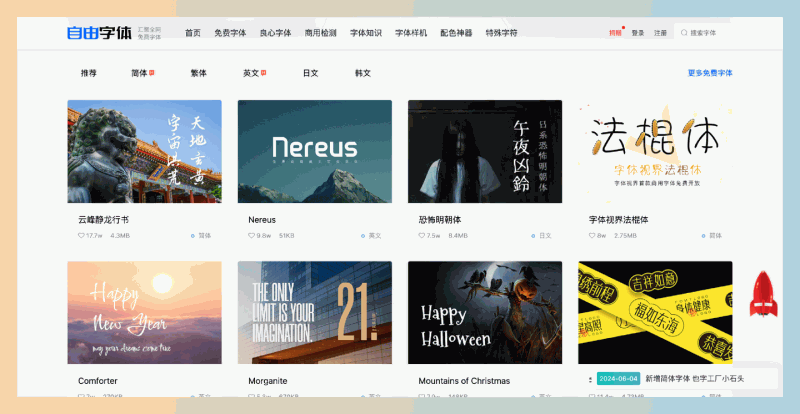Open 首页 in the top navigation
The image size is (800, 414).
click(x=193, y=33)
